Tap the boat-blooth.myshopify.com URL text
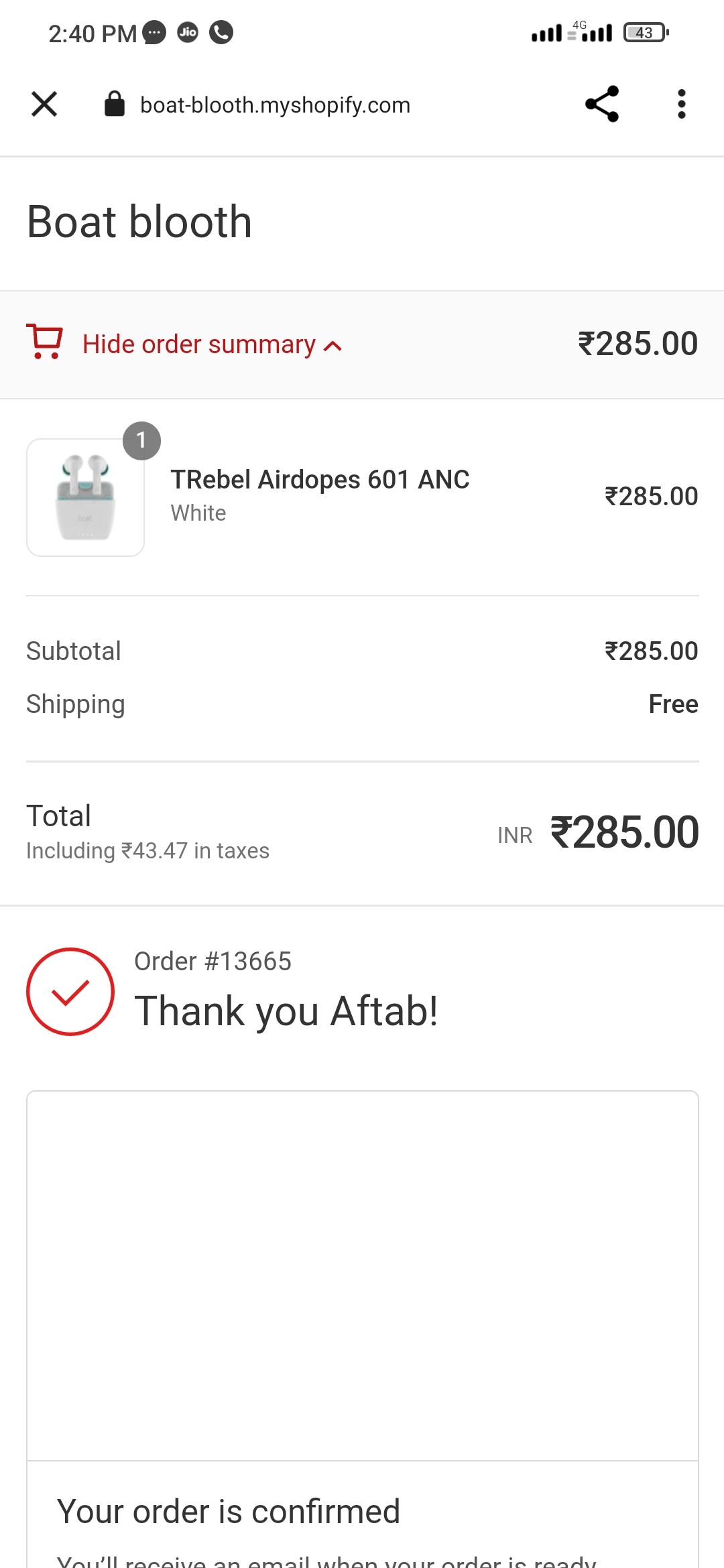Screen dimensions: 724x1568 click(x=275, y=105)
